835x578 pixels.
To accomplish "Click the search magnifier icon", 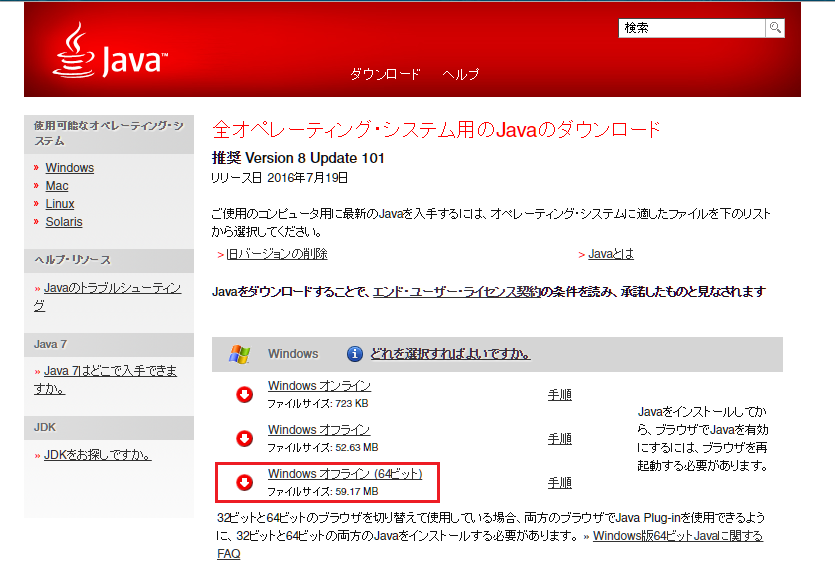I will click(775, 28).
